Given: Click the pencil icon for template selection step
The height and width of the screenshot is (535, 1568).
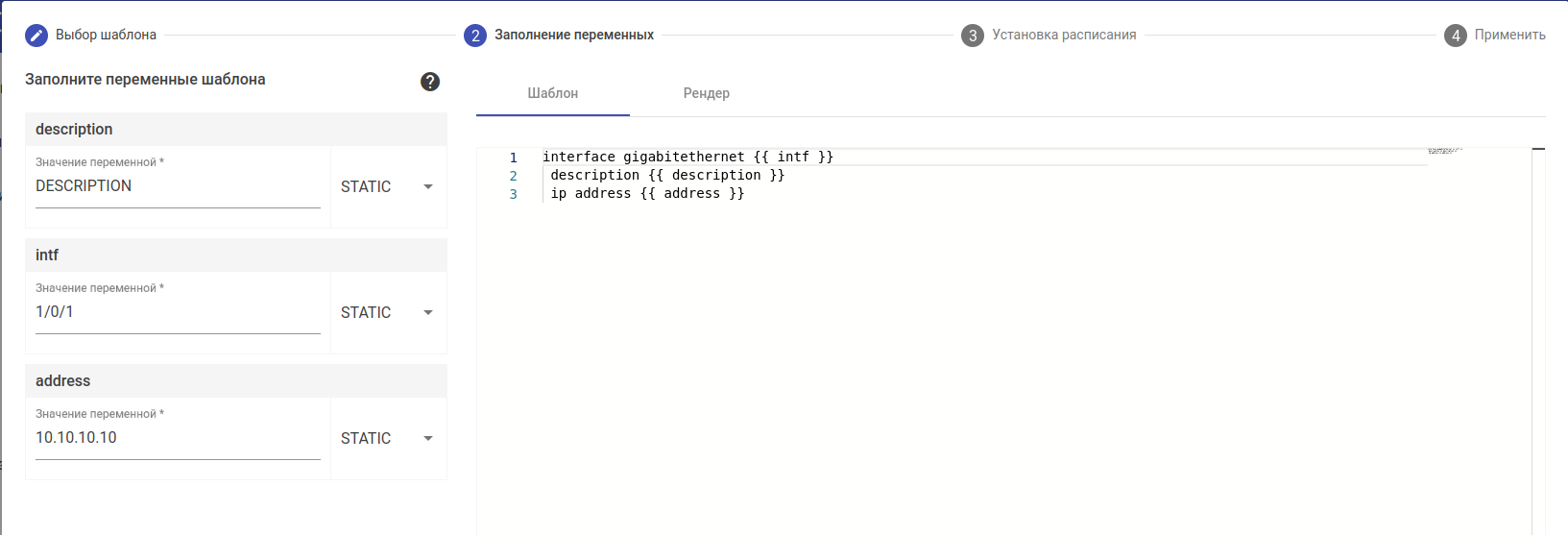Looking at the screenshot, I should (36, 36).
